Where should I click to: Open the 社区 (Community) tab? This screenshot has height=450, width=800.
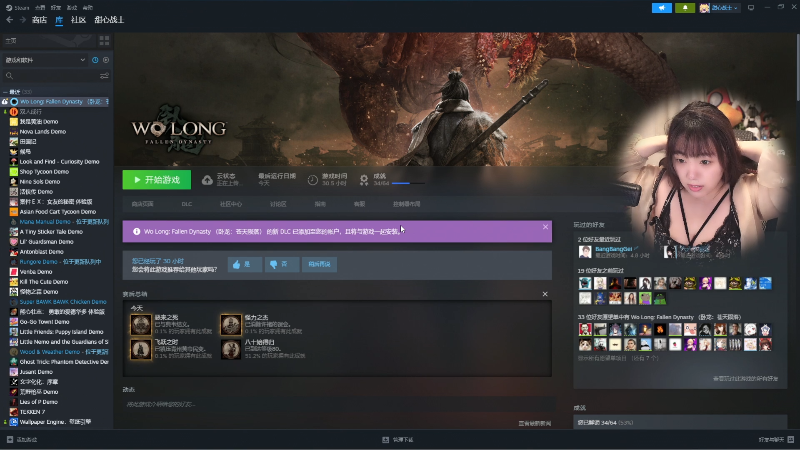coord(78,20)
